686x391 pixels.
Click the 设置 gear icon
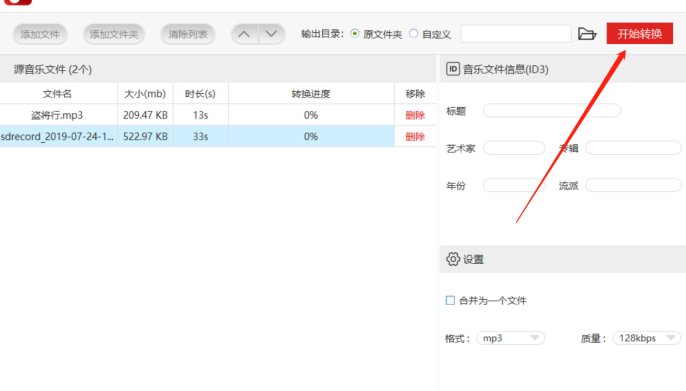(x=453, y=259)
